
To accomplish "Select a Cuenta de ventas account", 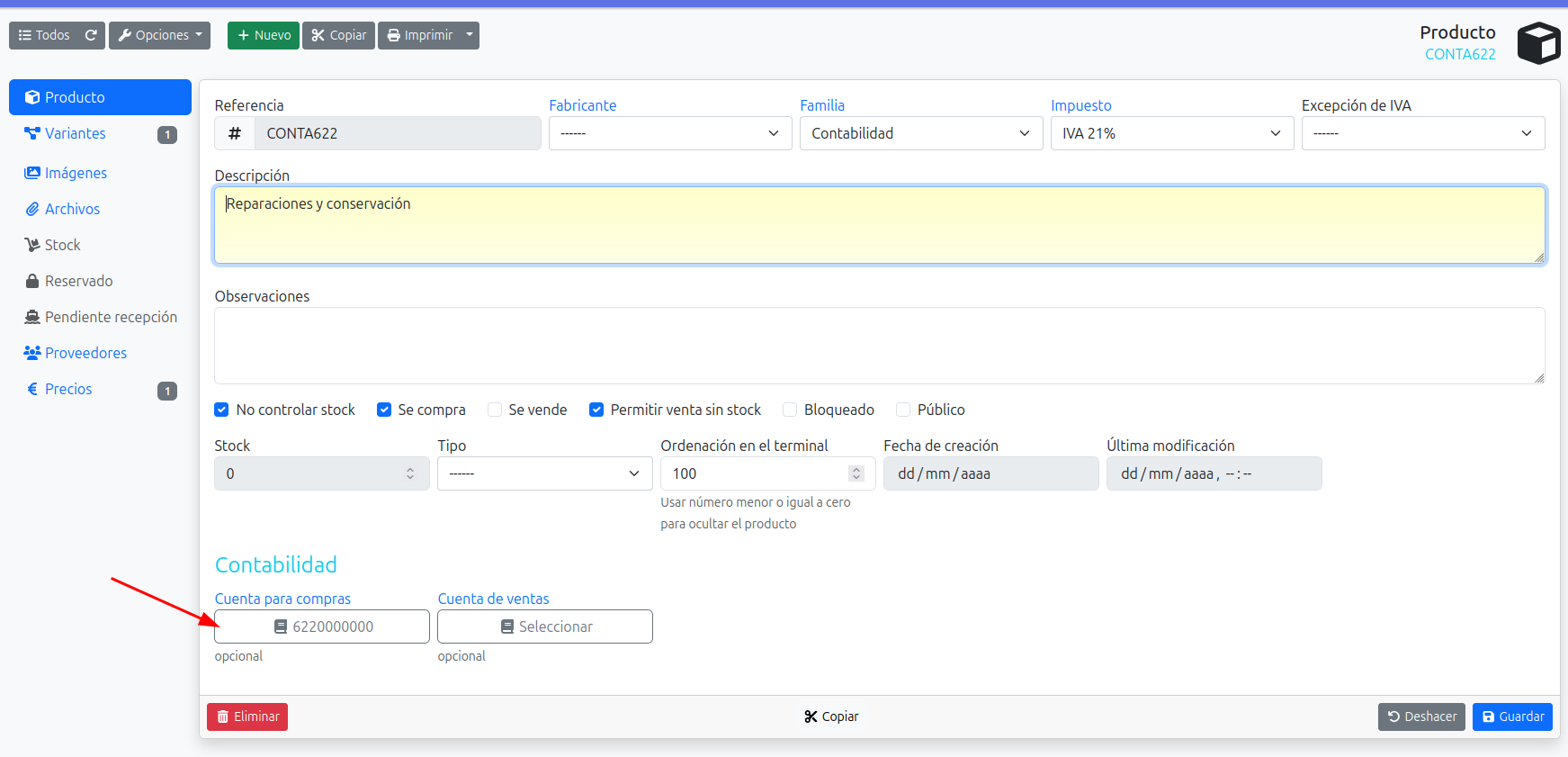I will click(x=545, y=626).
